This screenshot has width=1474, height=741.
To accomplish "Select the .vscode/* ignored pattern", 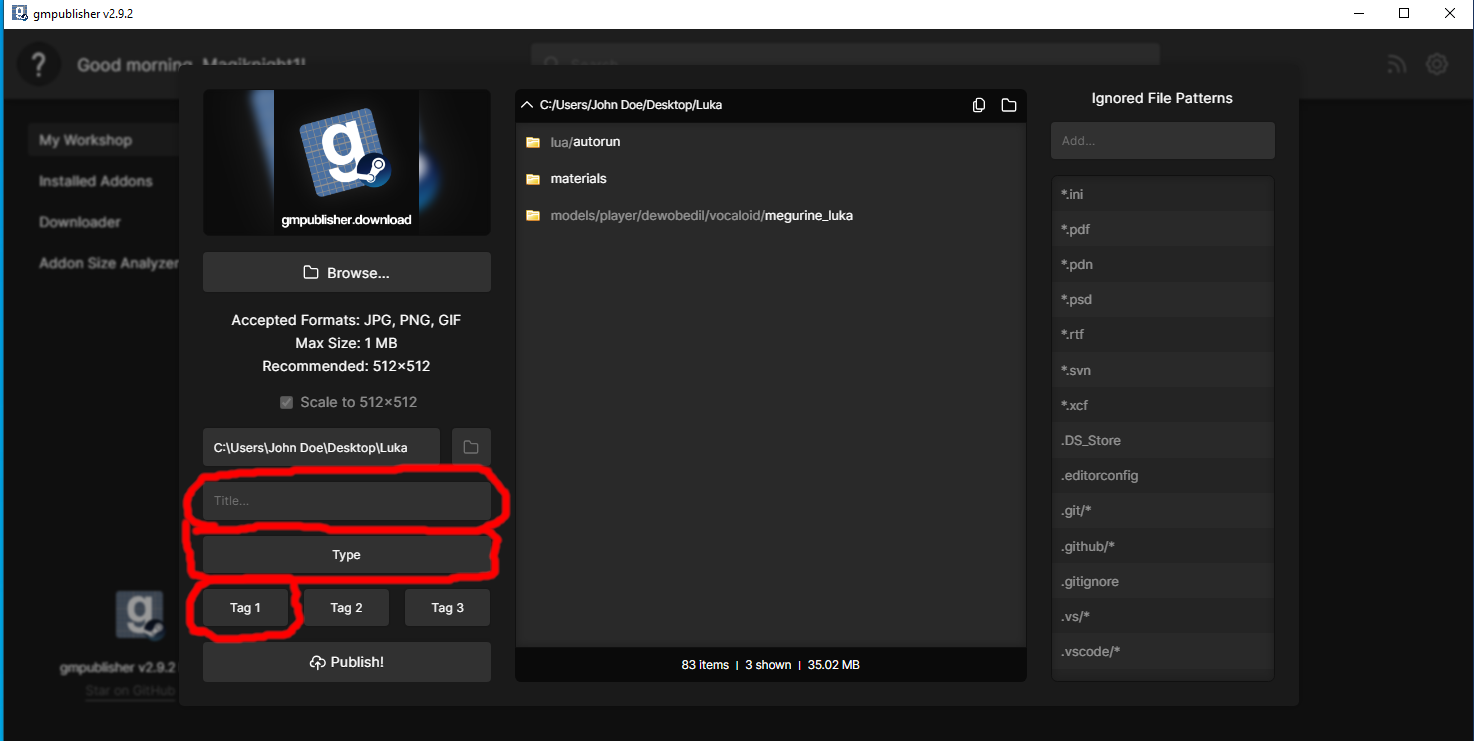I will click(x=1163, y=651).
